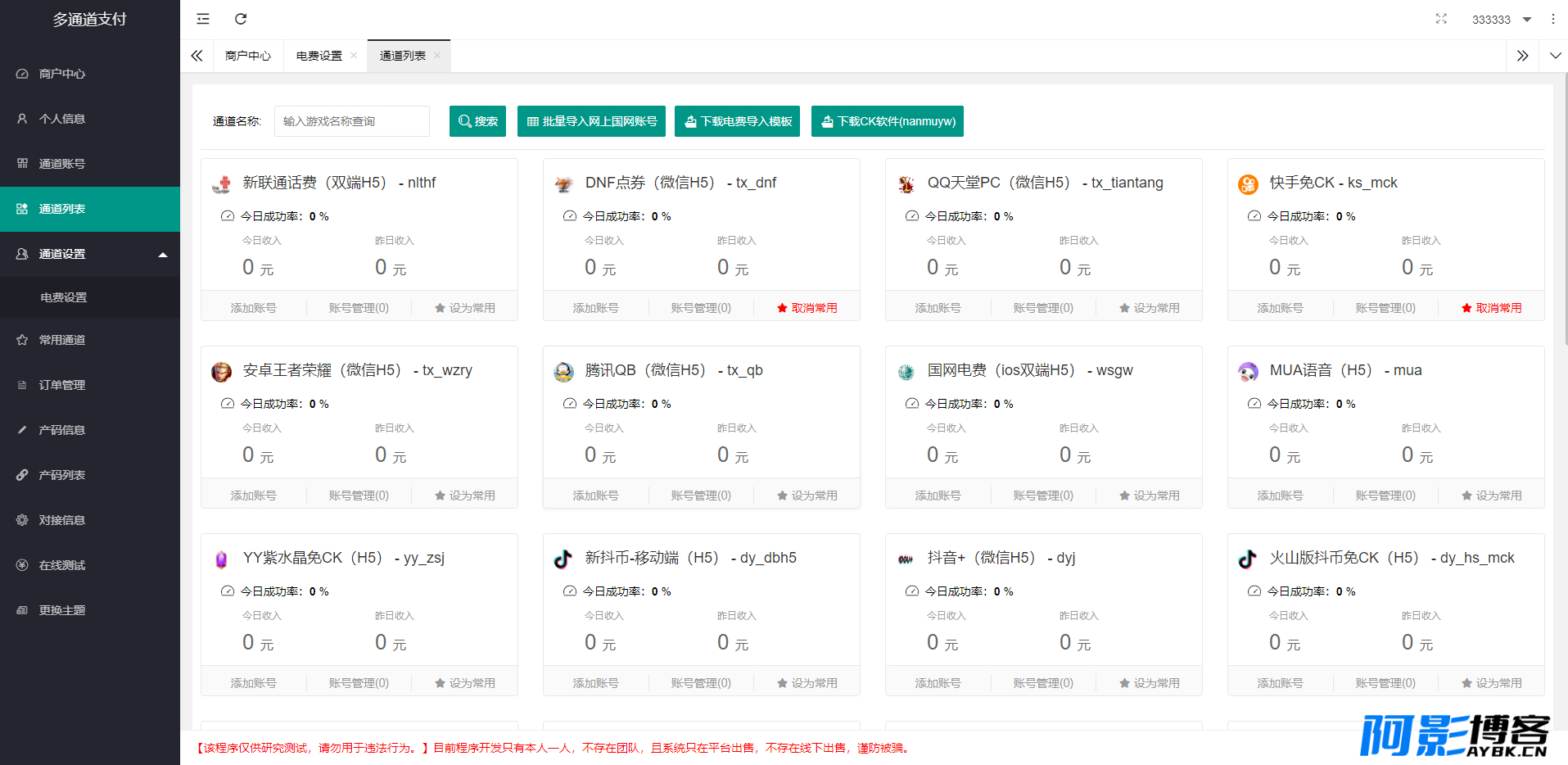Open 通道列表 in sidebar
1568x765 pixels.
(x=90, y=209)
